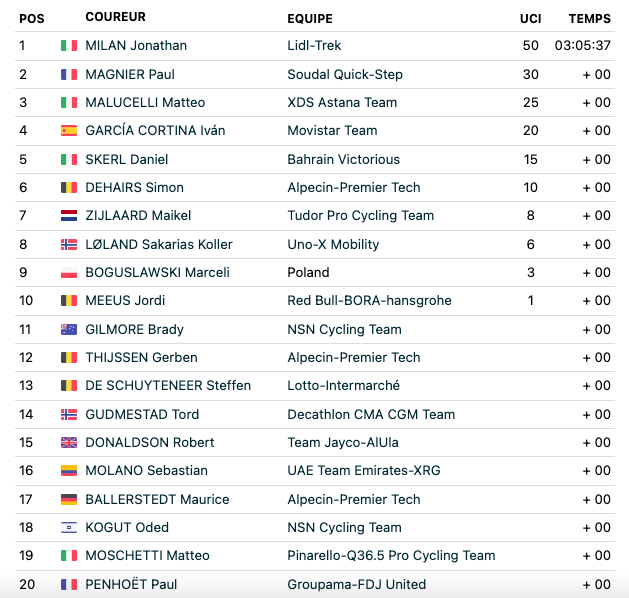Click the TEMPS column header
Viewport: 629px width, 598px height.
(590, 19)
